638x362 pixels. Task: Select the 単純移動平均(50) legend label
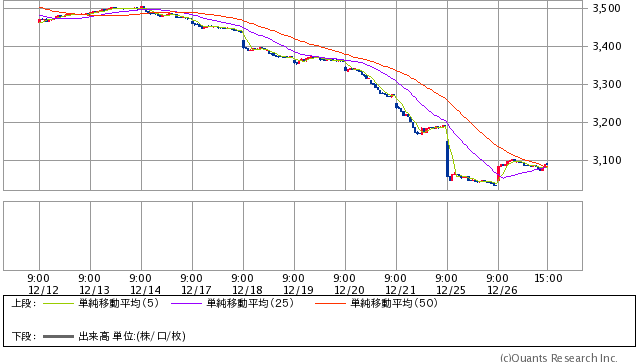click(x=394, y=303)
